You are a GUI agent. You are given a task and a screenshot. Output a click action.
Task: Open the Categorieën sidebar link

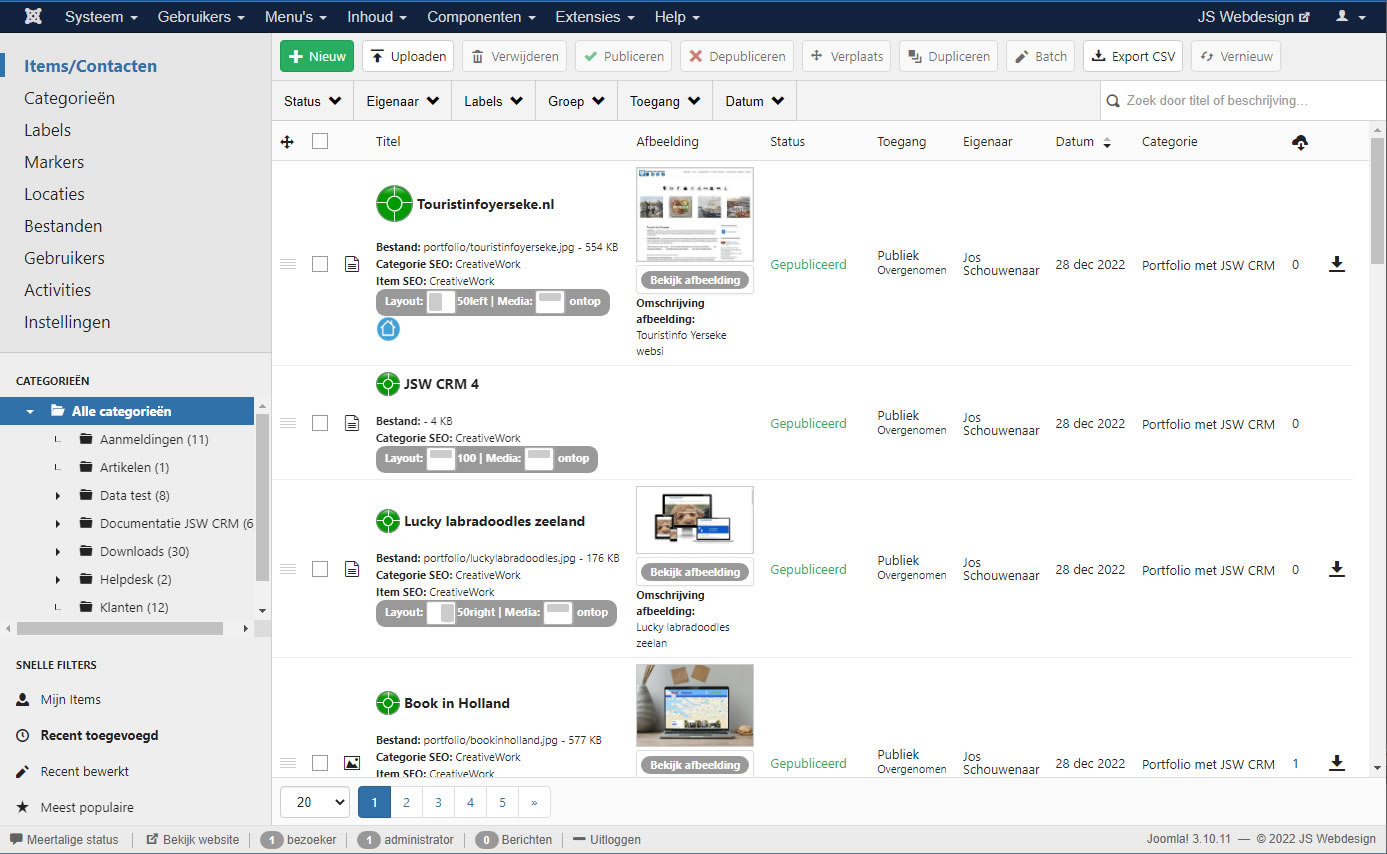coord(69,98)
